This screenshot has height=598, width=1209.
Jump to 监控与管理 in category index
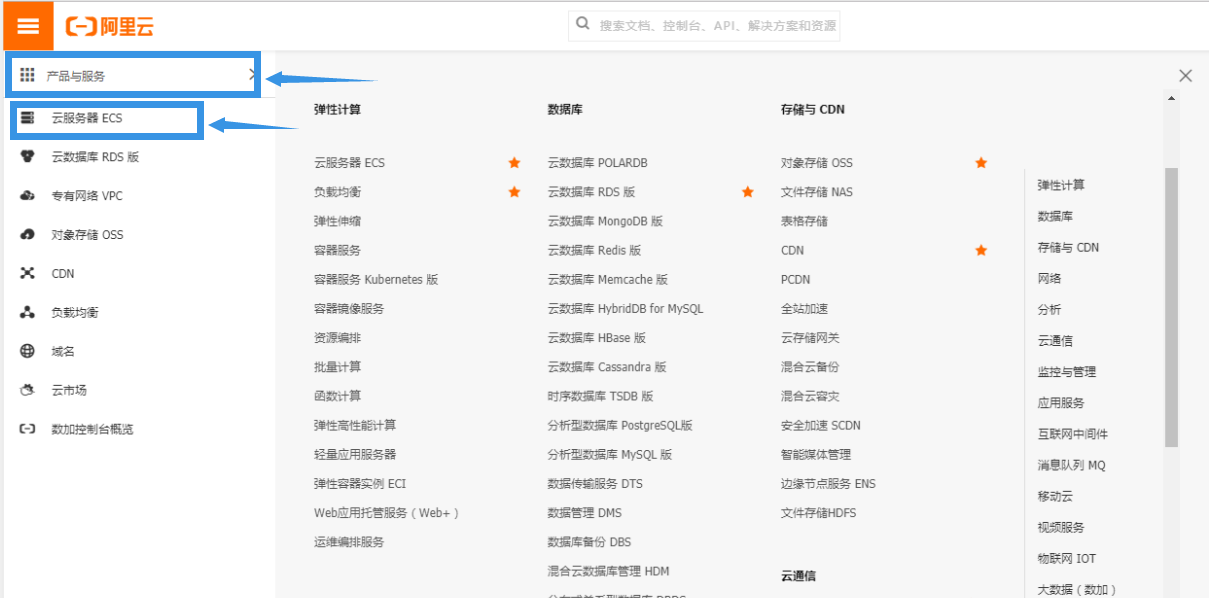pos(1066,372)
